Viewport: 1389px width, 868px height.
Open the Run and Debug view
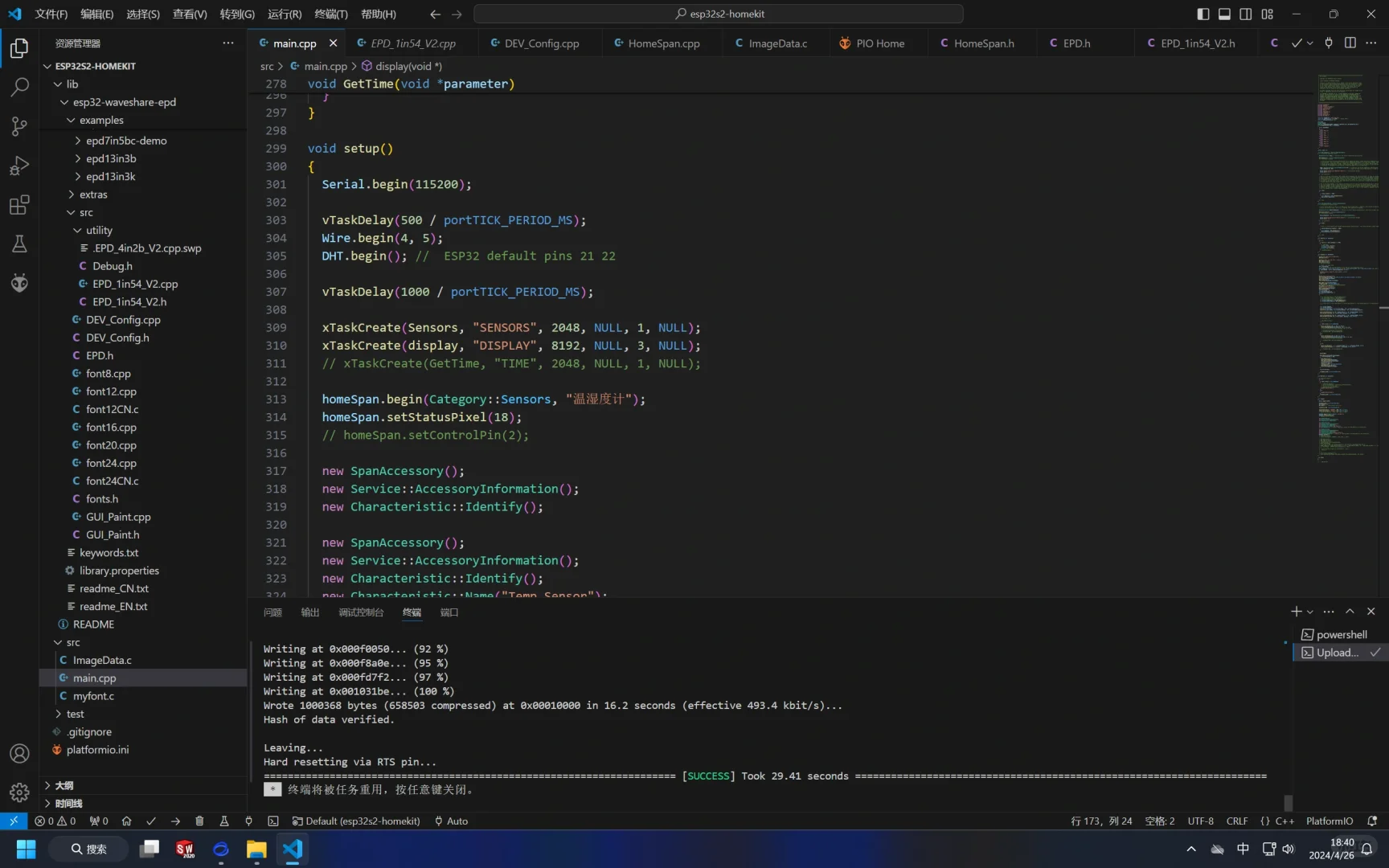19,166
